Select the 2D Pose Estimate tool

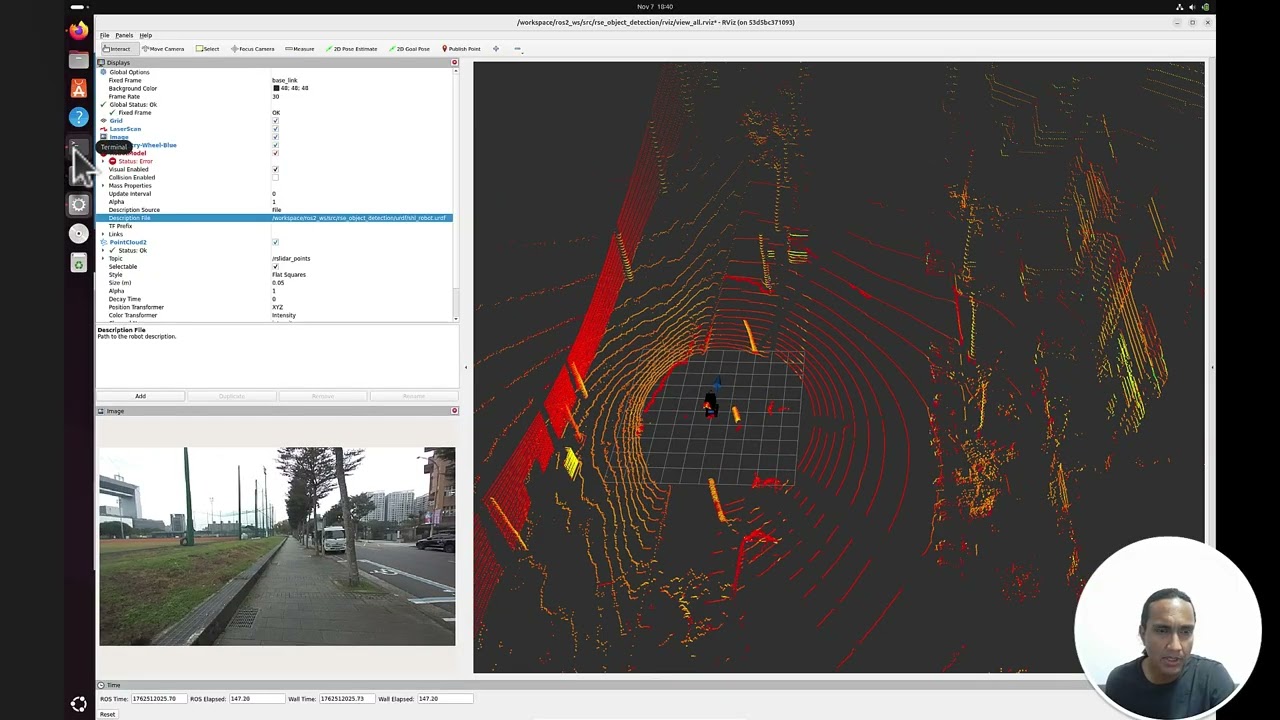pos(351,48)
